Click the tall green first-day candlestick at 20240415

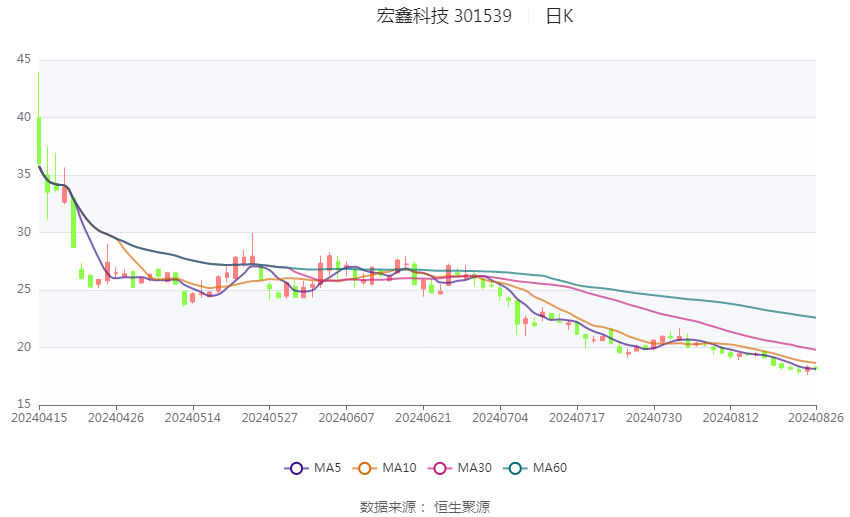tap(39, 140)
